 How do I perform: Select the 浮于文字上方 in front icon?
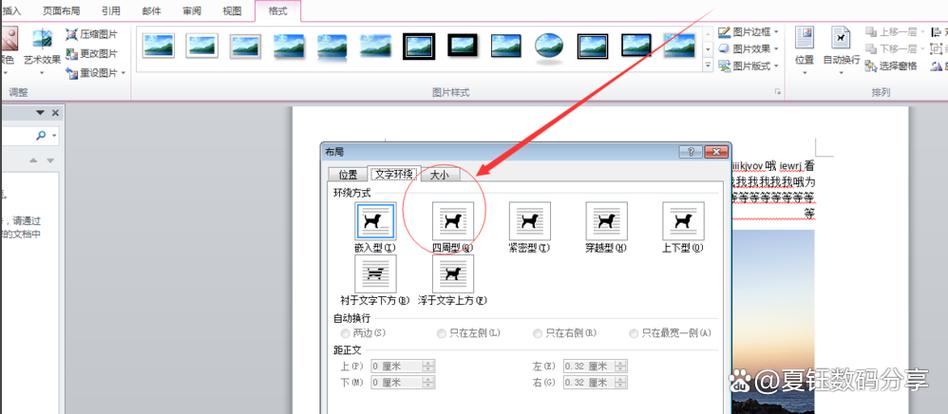pos(453,274)
